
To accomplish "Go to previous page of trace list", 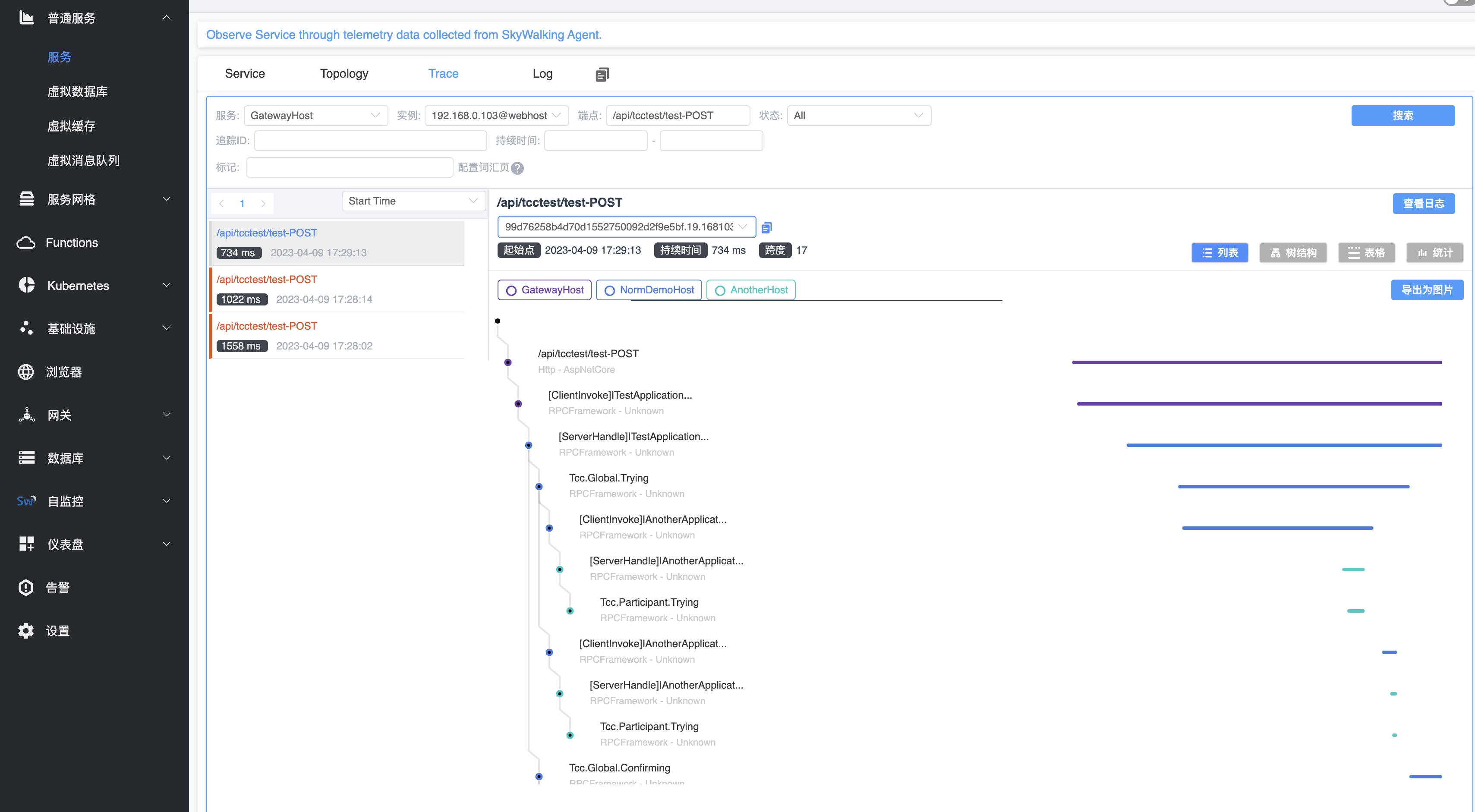I will tap(221, 204).
